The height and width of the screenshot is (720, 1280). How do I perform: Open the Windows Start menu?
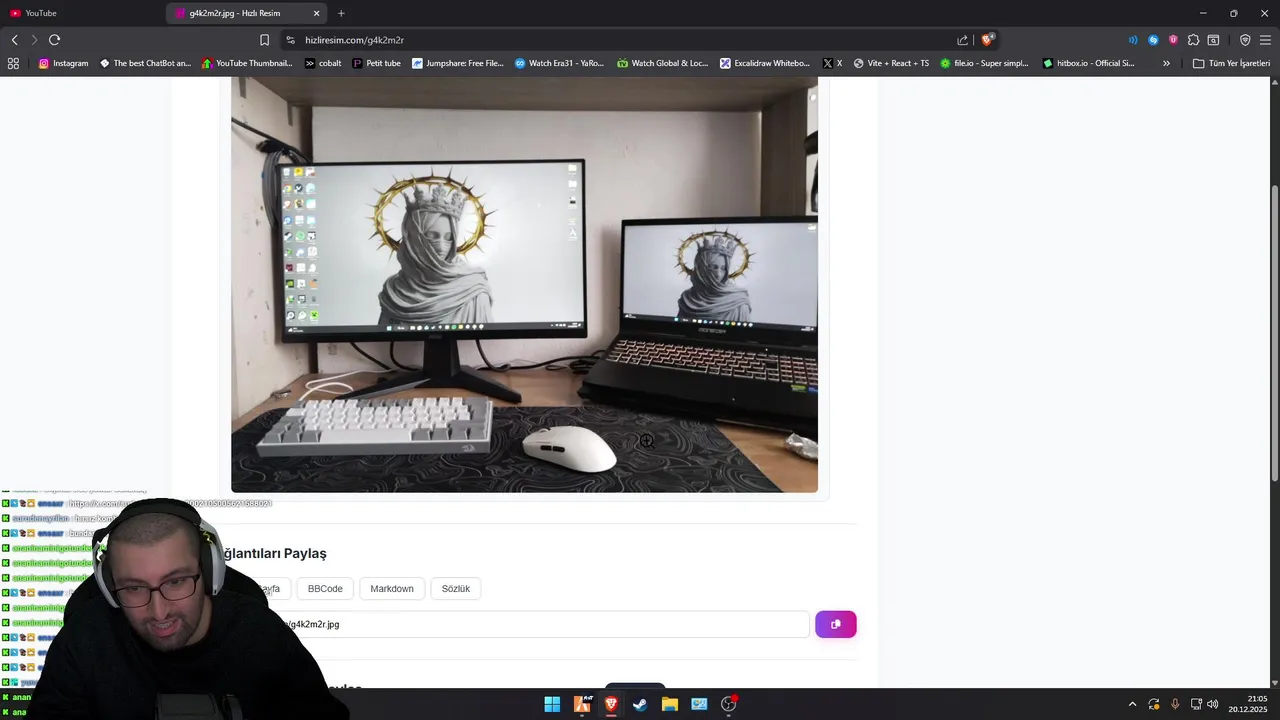point(552,704)
